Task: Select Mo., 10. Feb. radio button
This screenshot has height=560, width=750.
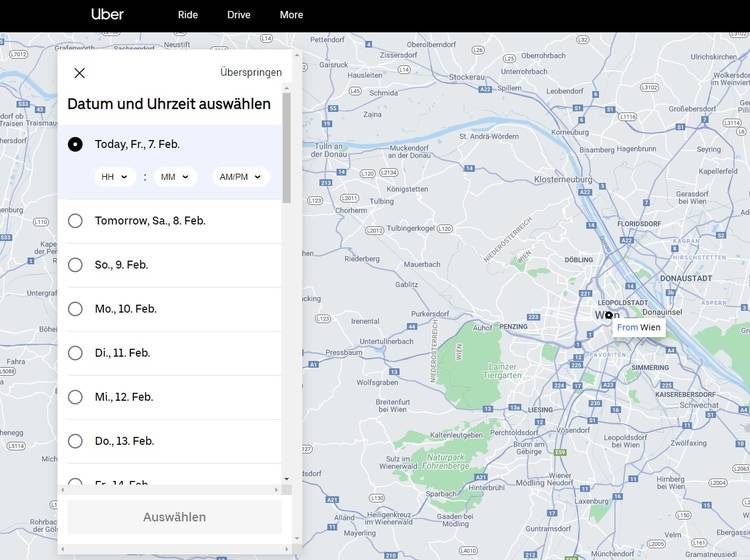Action: click(75, 308)
